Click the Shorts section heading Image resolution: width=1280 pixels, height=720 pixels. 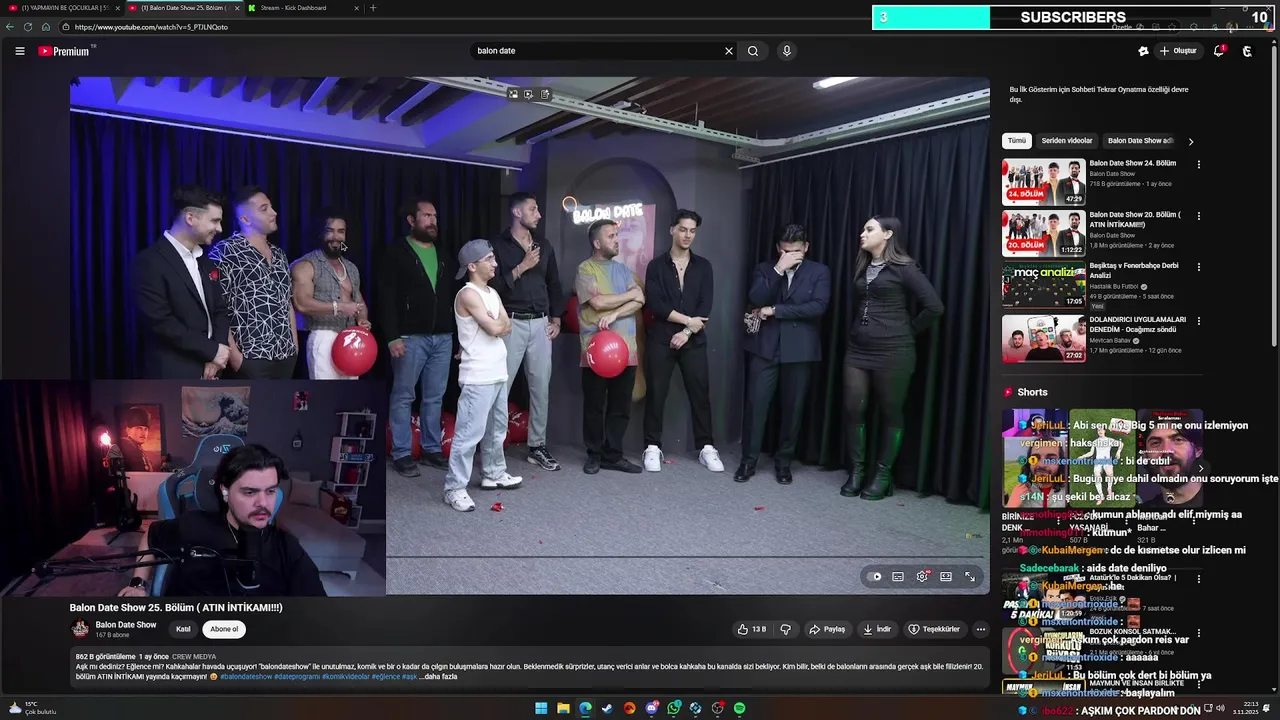click(x=1032, y=392)
